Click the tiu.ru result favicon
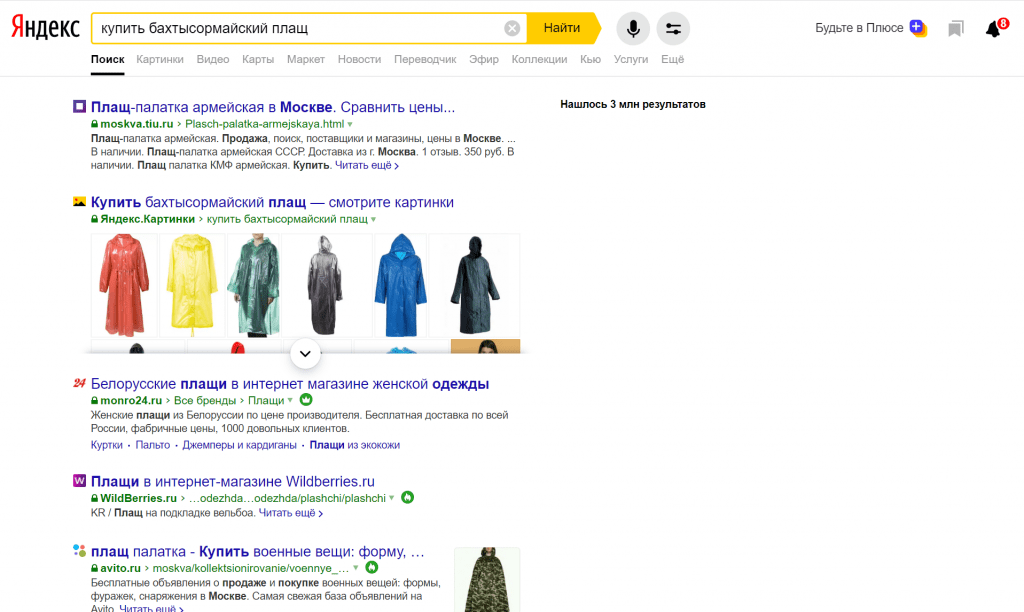The width and height of the screenshot is (1024, 612). tap(79, 106)
